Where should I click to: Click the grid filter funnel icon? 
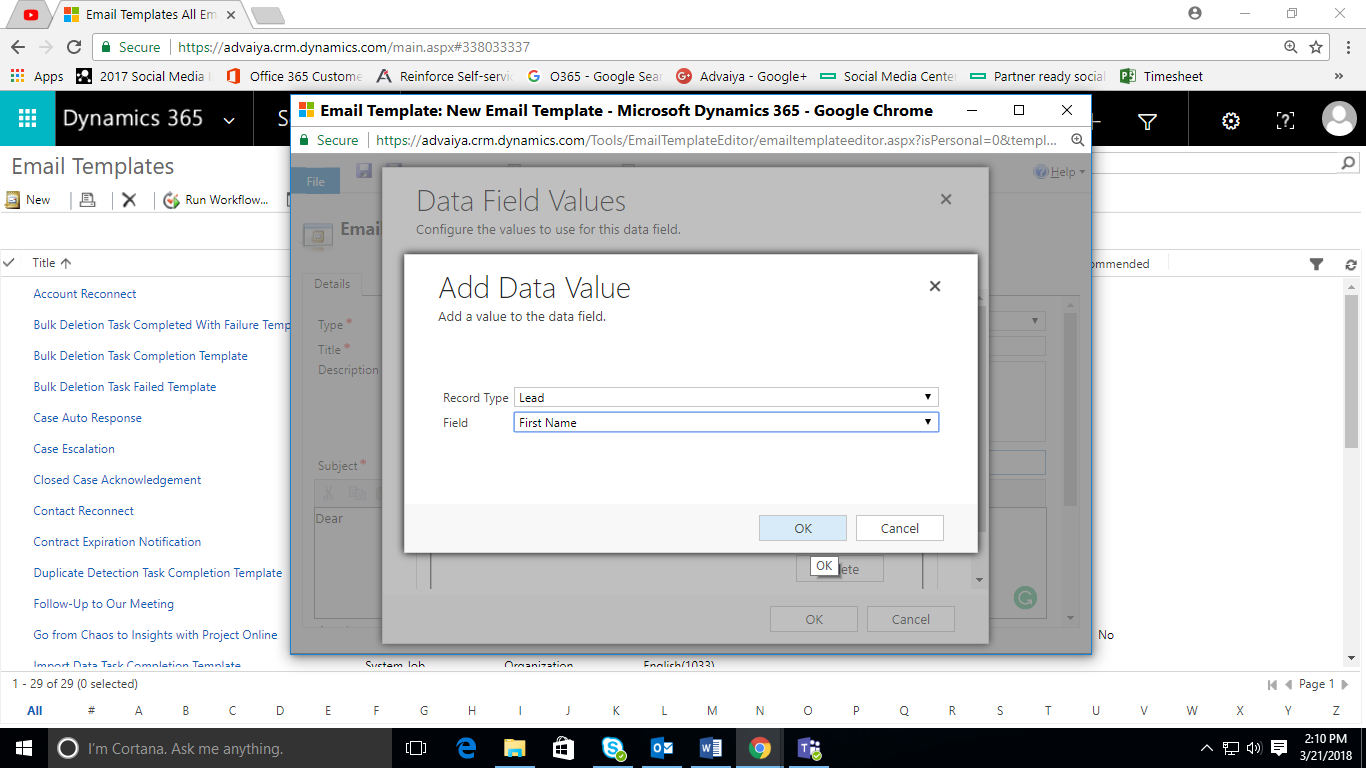[x=1317, y=264]
